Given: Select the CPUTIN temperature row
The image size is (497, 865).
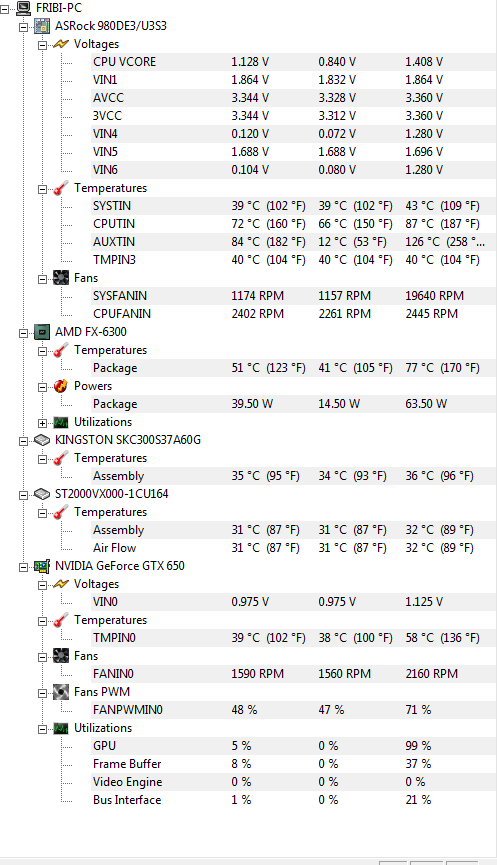Looking at the screenshot, I should [x=293, y=224].
